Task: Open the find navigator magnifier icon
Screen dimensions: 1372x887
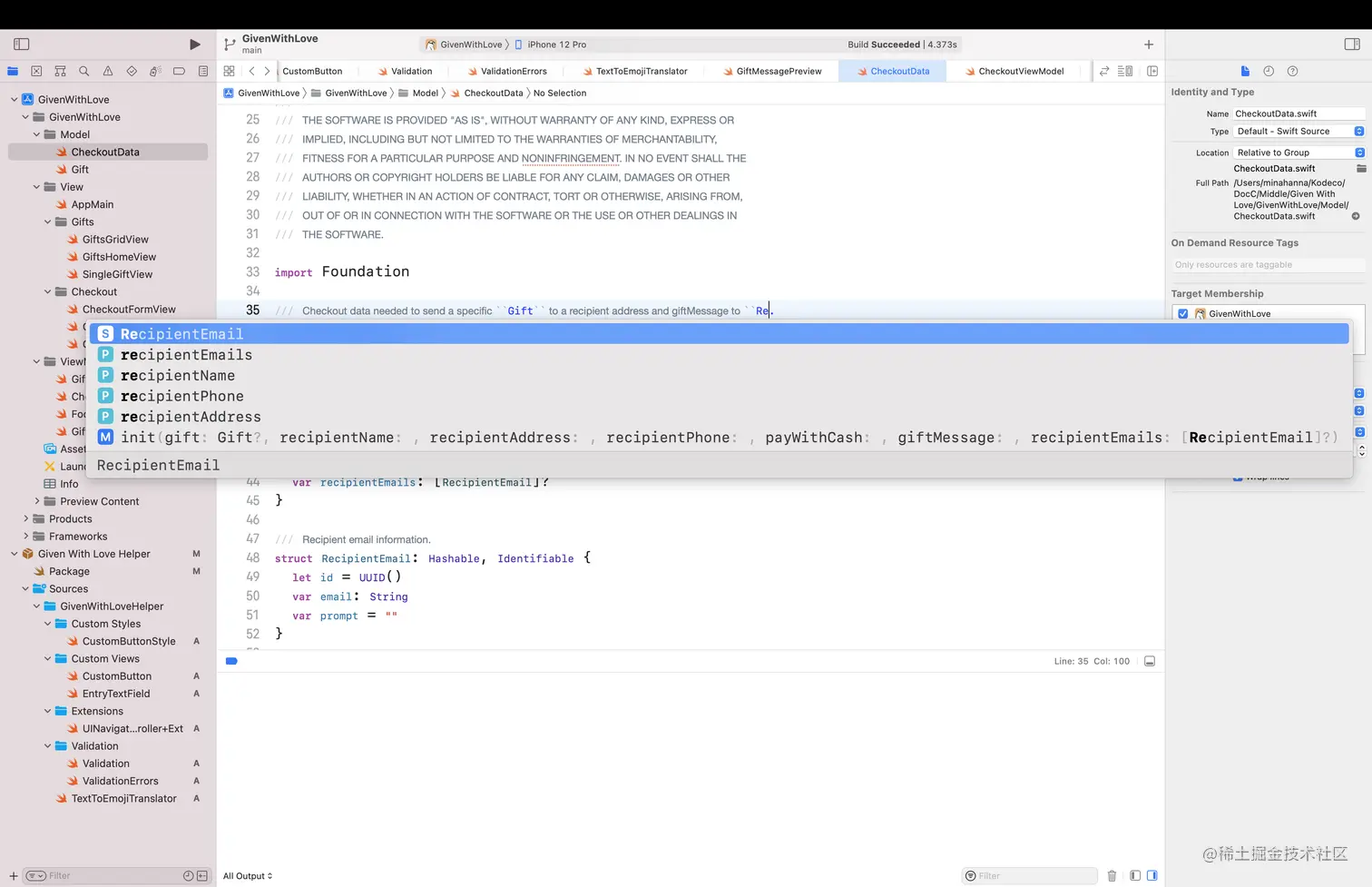Action: point(83,71)
